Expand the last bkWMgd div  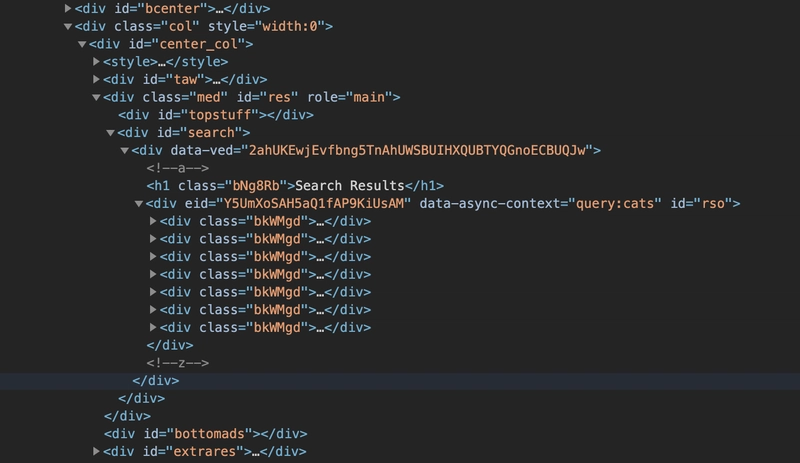pos(153,327)
